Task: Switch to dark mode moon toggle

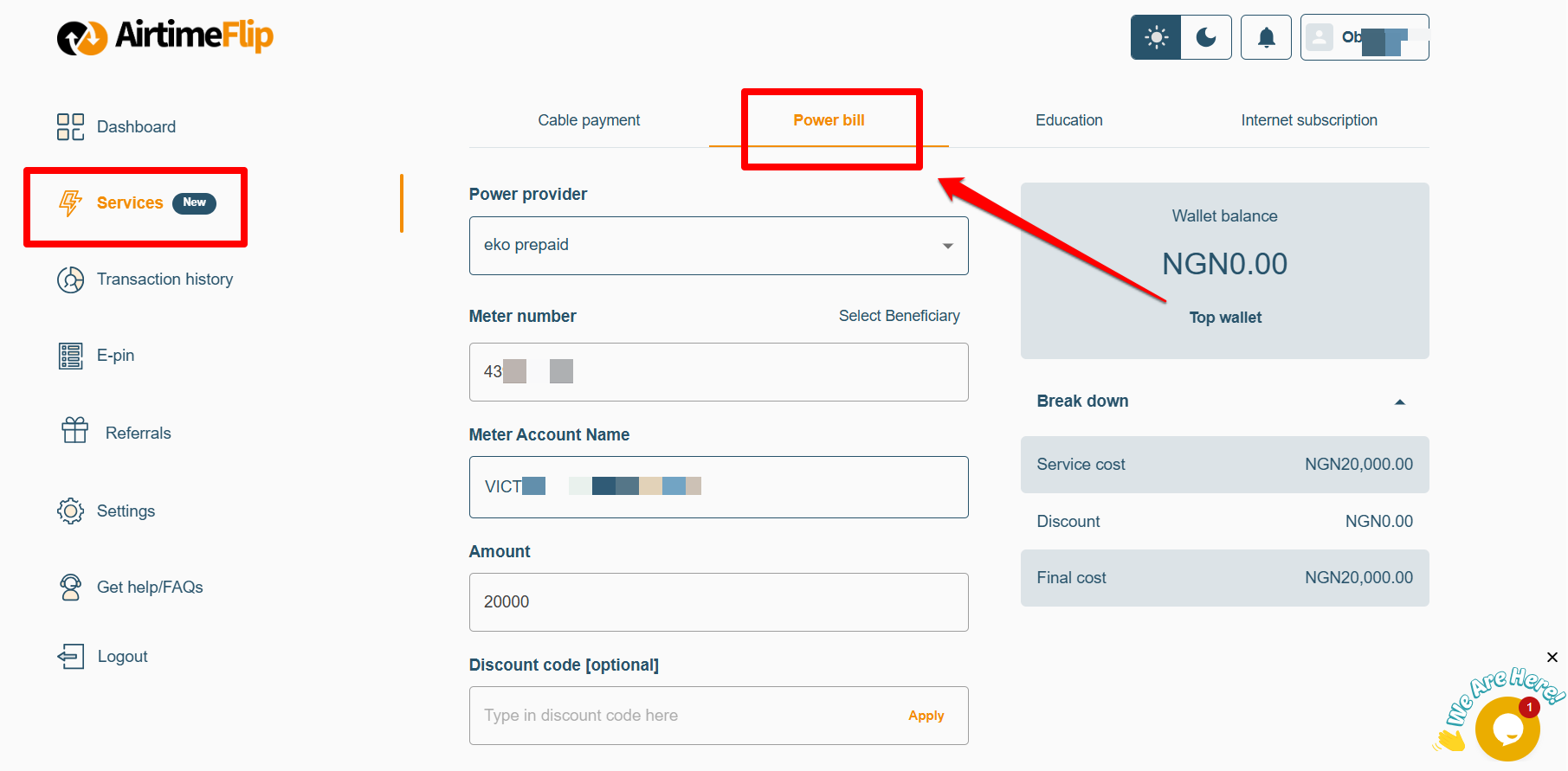Action: [x=1206, y=37]
